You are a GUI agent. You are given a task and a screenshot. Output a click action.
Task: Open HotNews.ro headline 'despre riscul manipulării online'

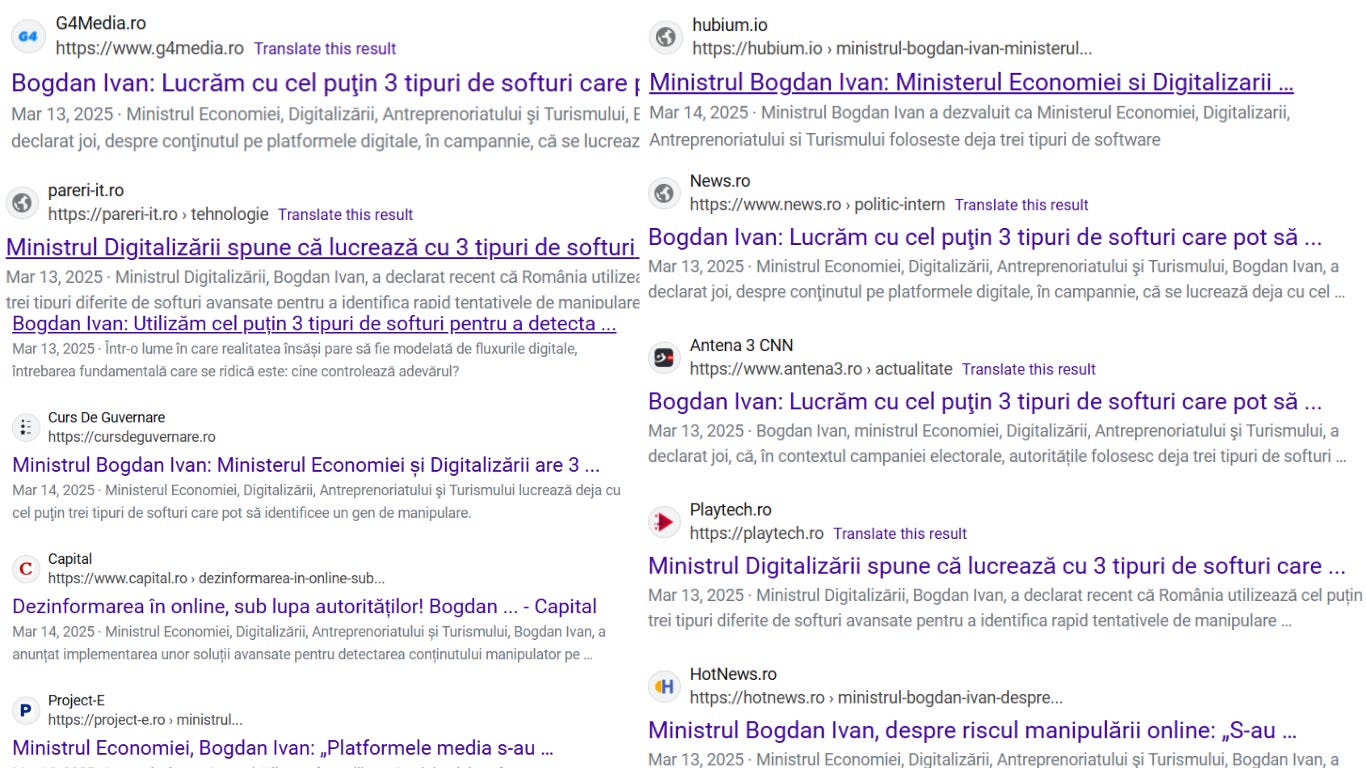[x=972, y=730]
